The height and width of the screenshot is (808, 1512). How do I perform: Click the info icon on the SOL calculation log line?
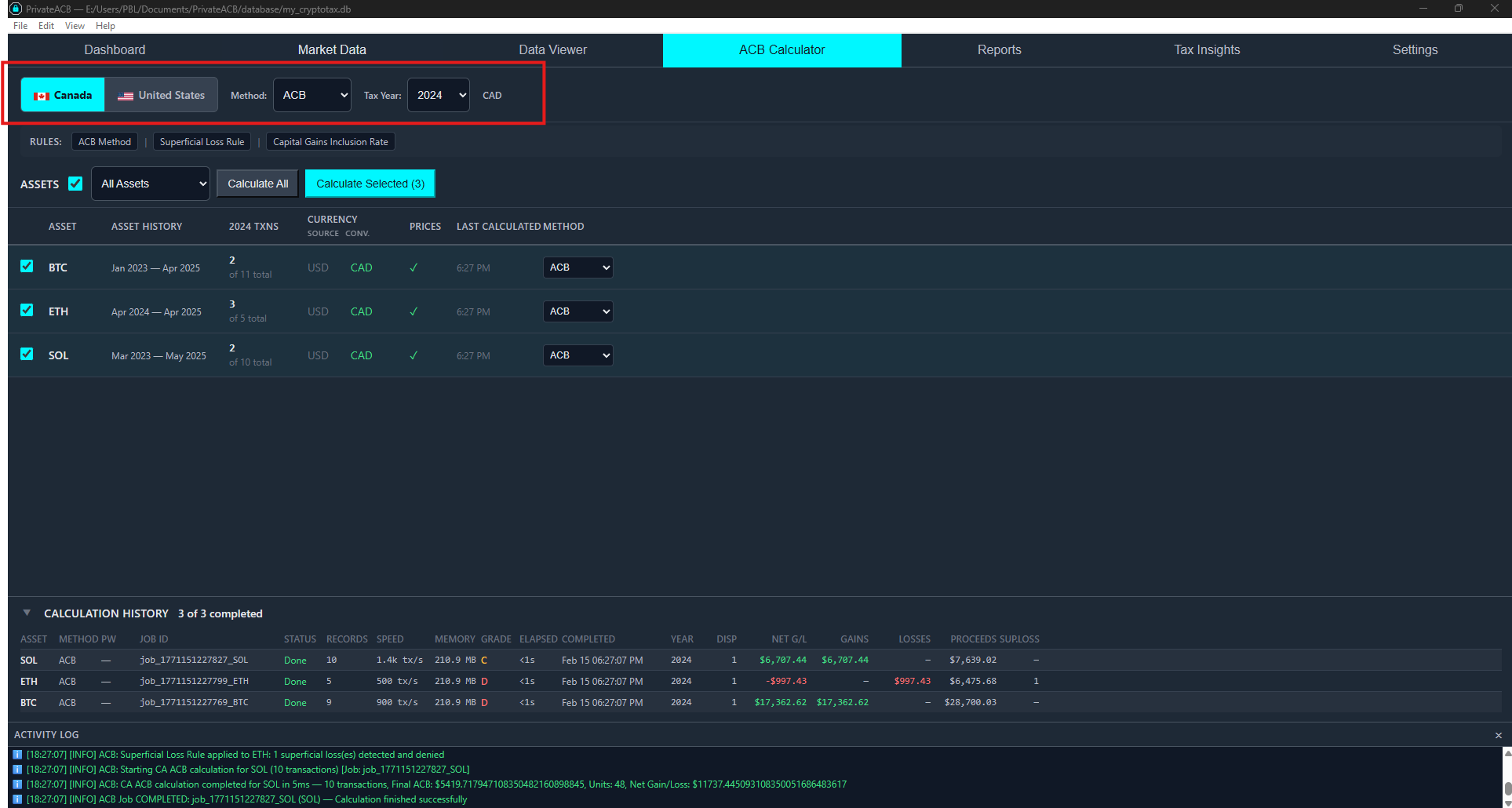point(18,784)
